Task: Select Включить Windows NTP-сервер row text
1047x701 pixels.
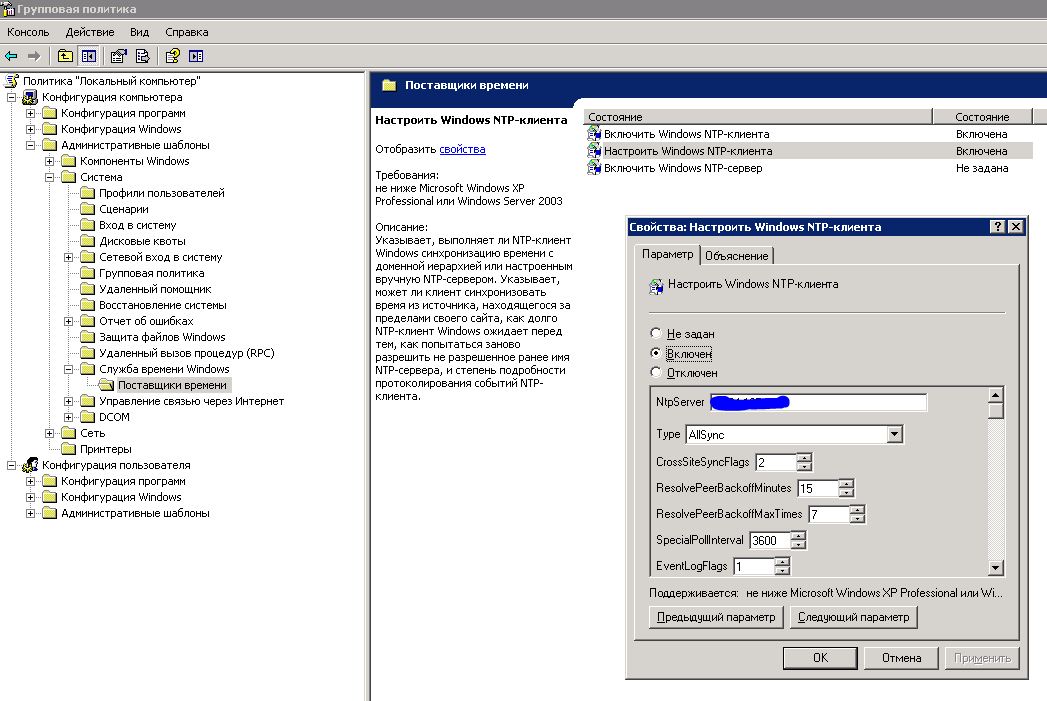Action: pos(683,168)
